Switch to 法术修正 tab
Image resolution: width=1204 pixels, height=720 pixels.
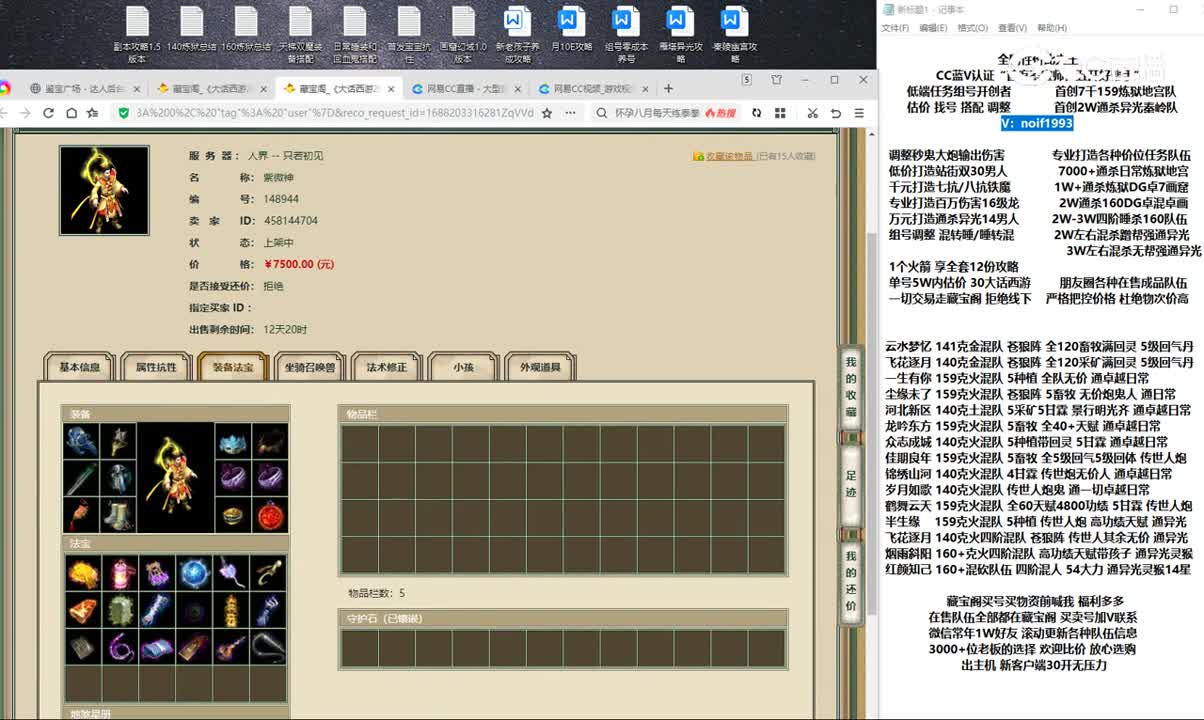click(x=386, y=367)
